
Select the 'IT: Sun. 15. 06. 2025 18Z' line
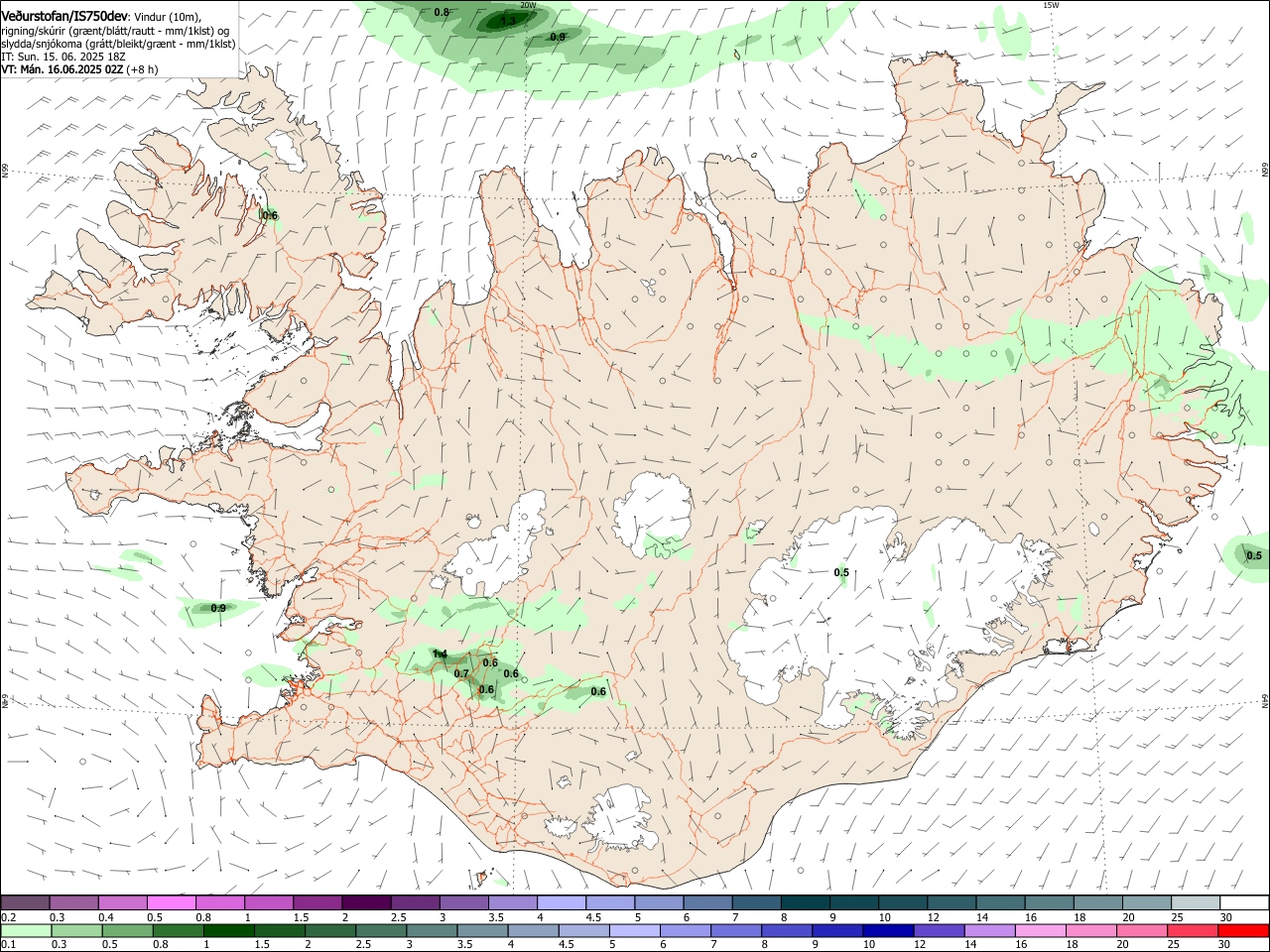coord(63,57)
